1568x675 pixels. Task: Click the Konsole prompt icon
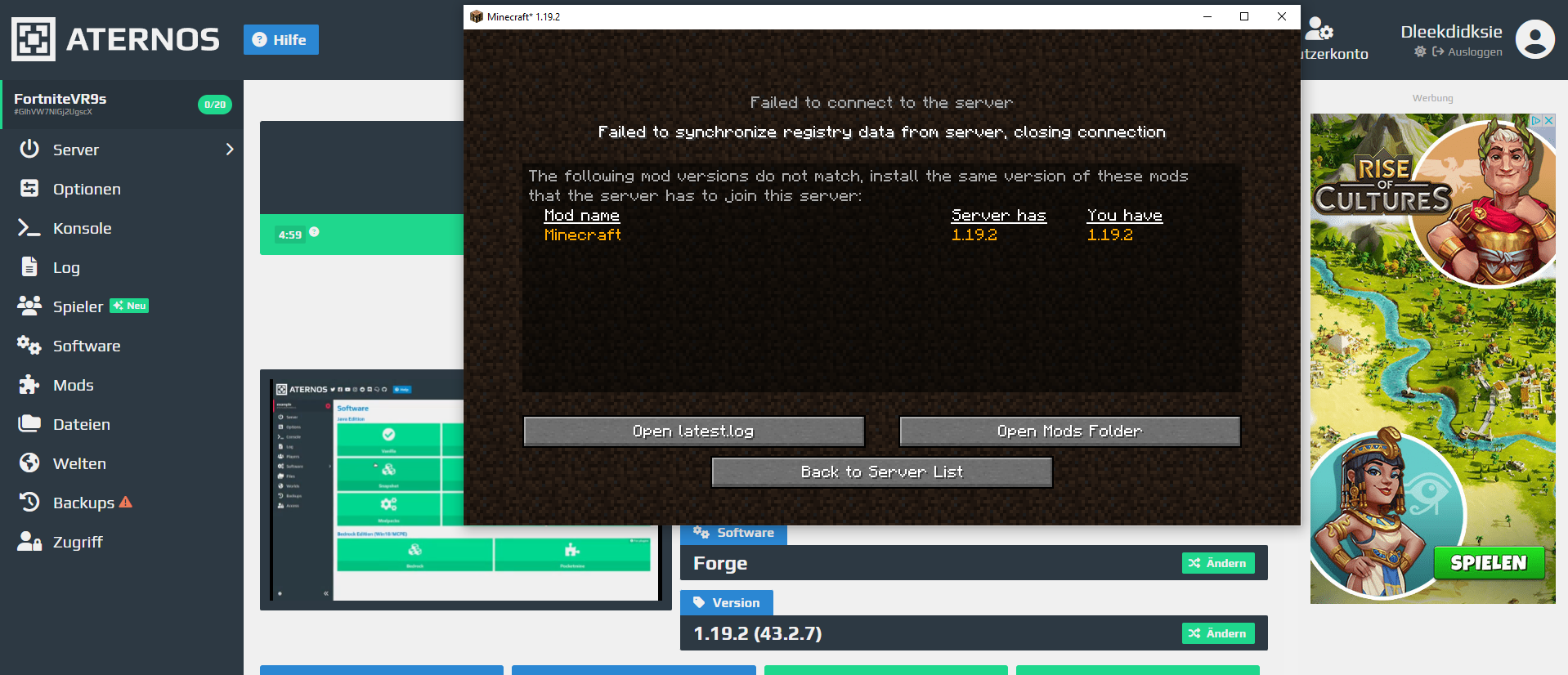(29, 228)
